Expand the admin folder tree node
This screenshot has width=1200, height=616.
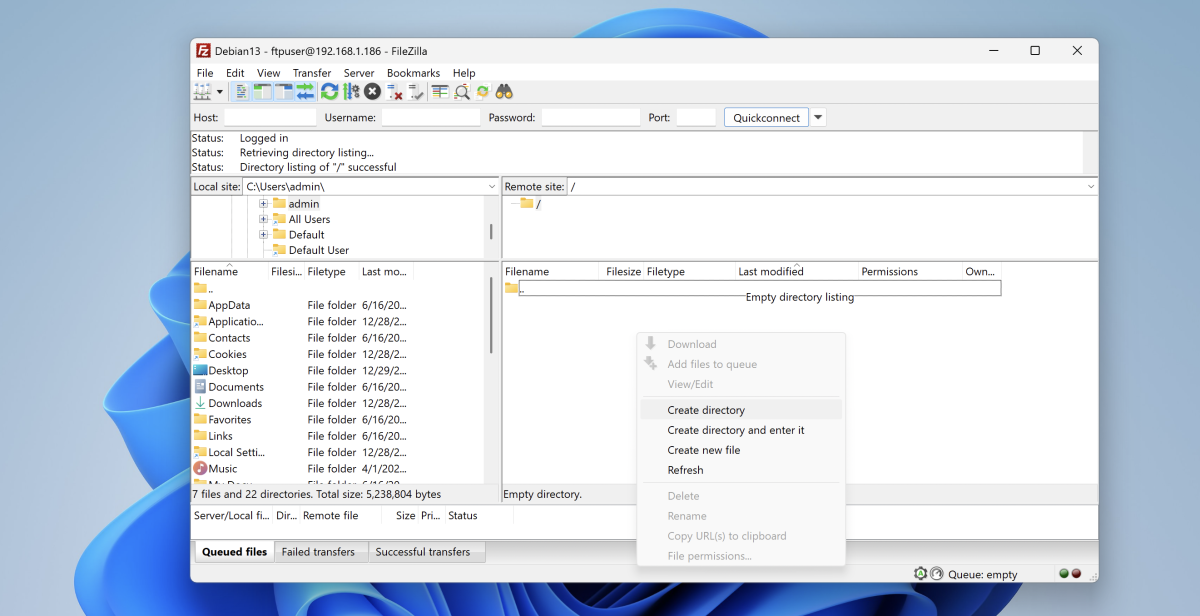(x=264, y=204)
